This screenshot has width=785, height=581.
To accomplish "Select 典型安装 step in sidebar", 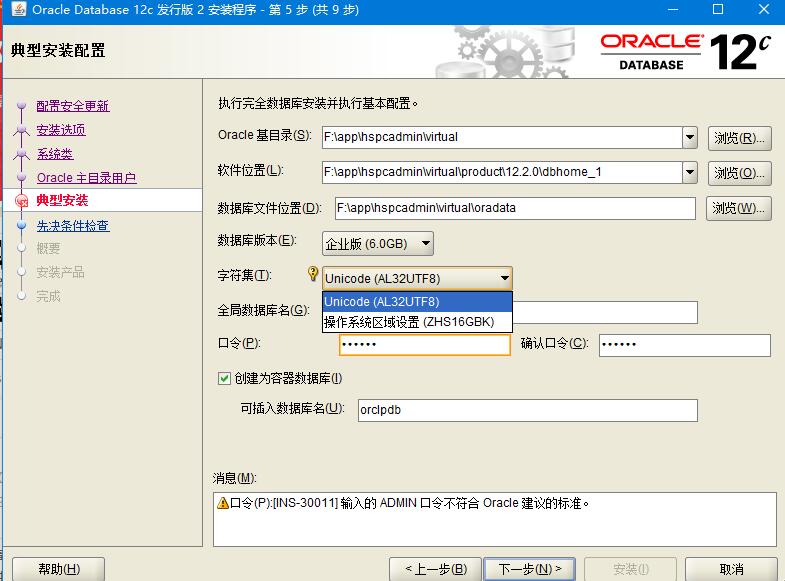I will tap(62, 201).
